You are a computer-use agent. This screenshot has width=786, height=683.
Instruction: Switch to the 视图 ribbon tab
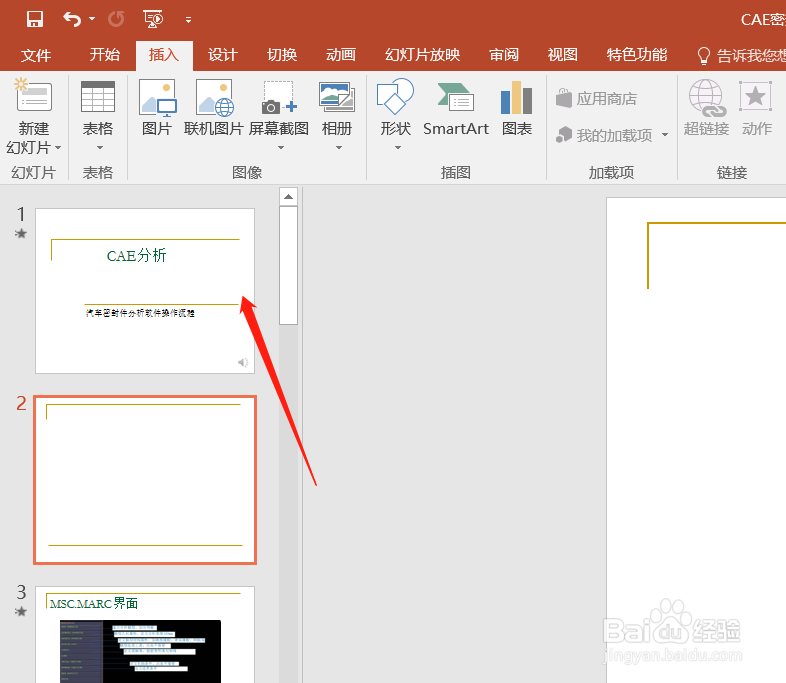tap(562, 54)
